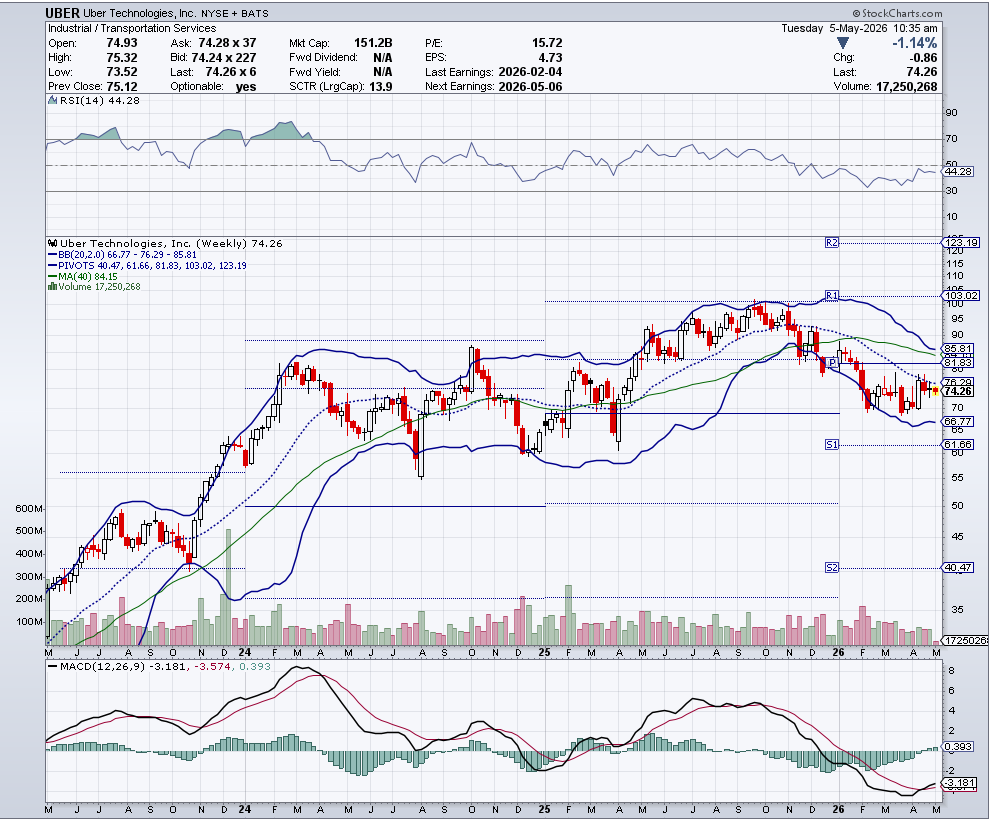This screenshot has height=819, width=990.
Task: Click the R2 pivot marker box
Action: [832, 242]
